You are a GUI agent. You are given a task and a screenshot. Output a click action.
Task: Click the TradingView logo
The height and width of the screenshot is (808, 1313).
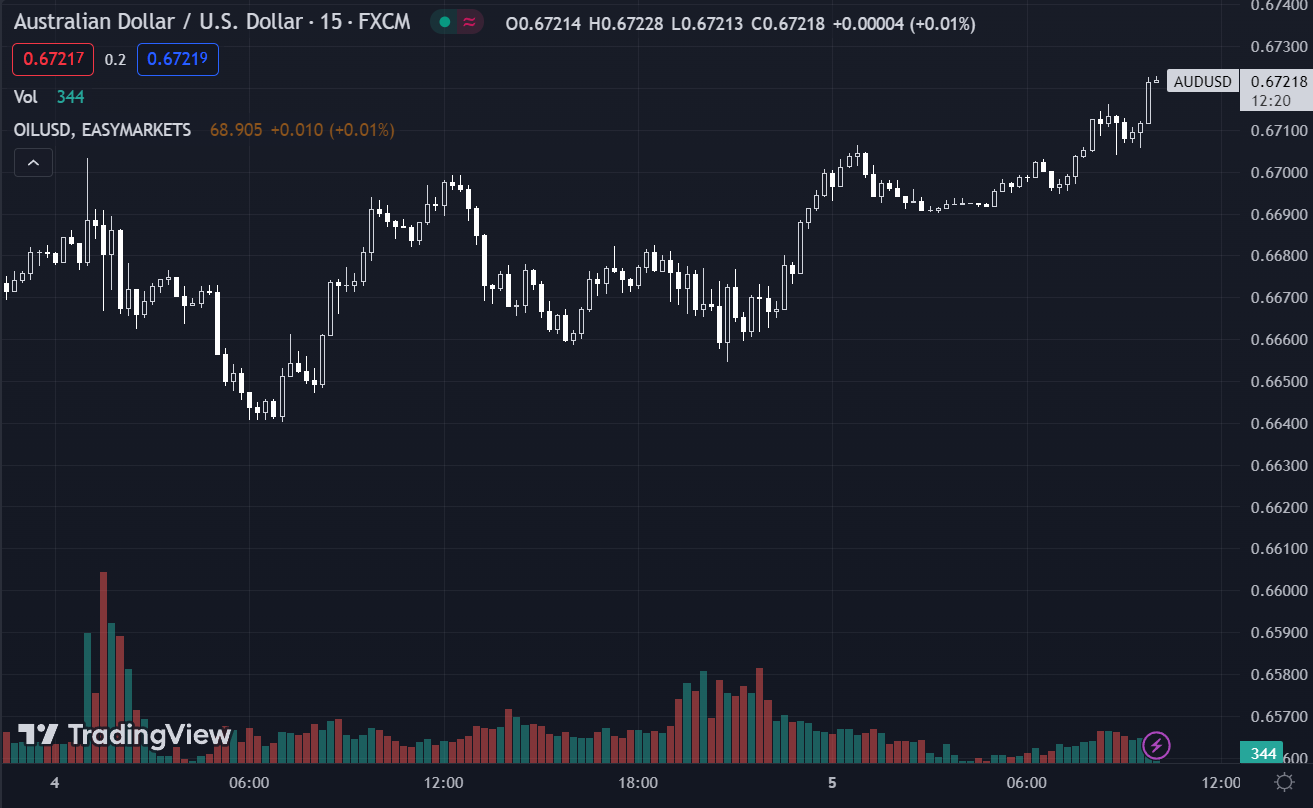pos(125,735)
